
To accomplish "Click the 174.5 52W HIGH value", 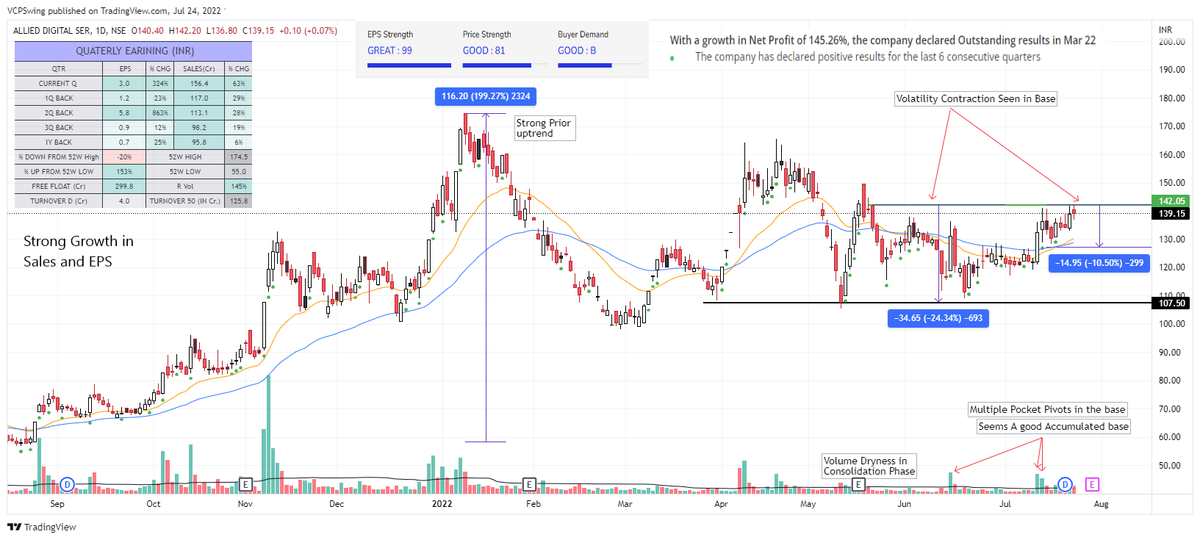I will pos(238,157).
